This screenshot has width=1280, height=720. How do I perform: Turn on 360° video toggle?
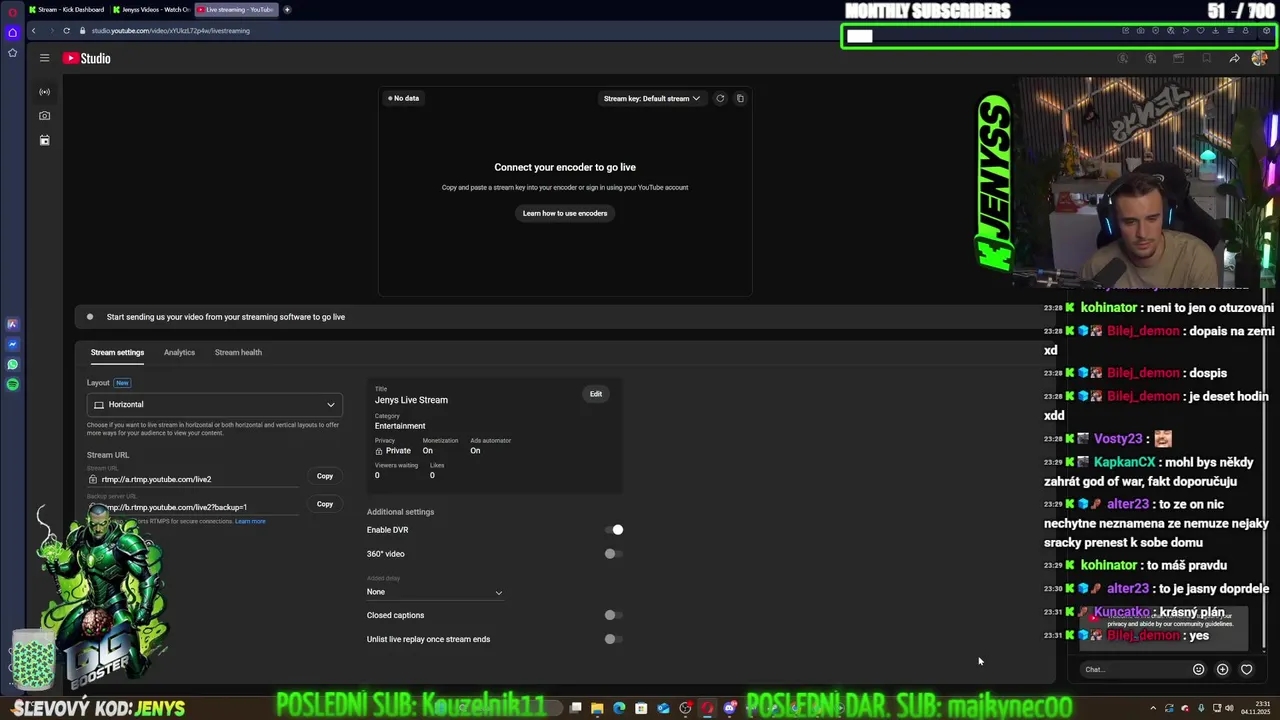[614, 554]
